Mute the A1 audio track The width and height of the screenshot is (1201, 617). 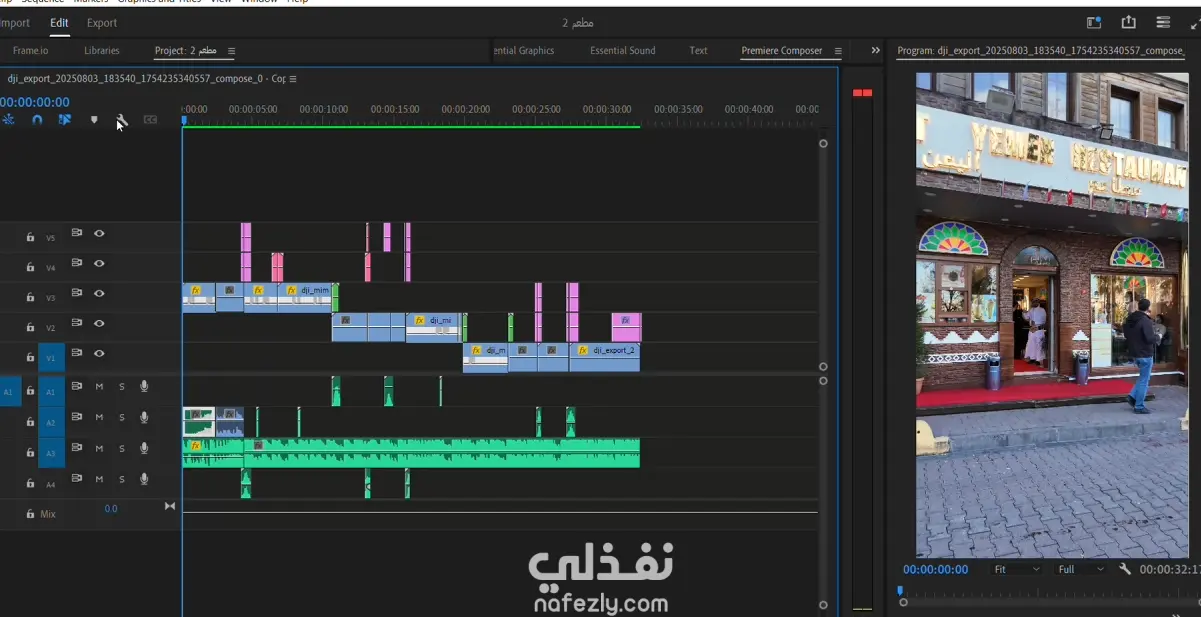(x=99, y=386)
